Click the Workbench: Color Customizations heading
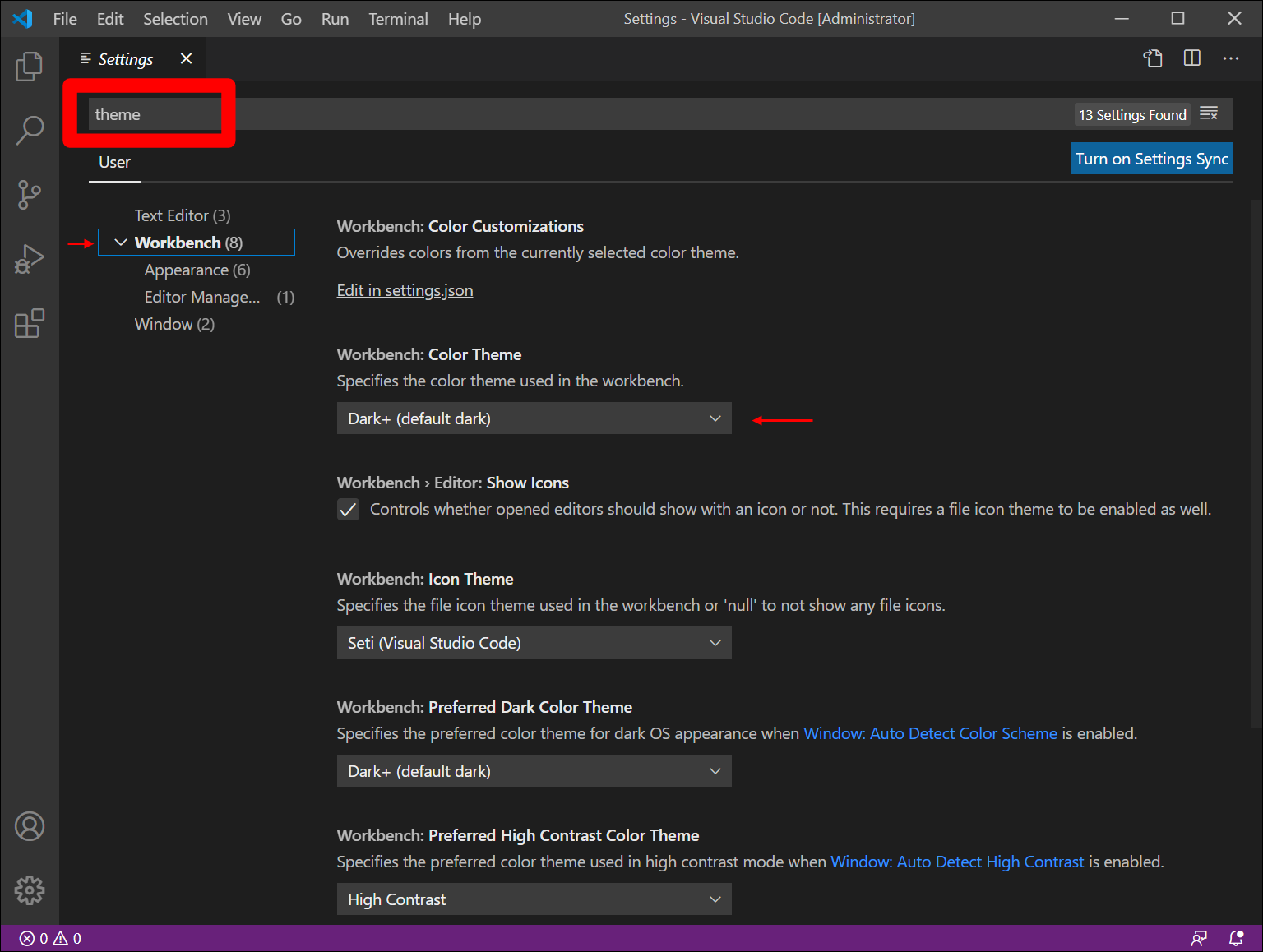 (460, 226)
